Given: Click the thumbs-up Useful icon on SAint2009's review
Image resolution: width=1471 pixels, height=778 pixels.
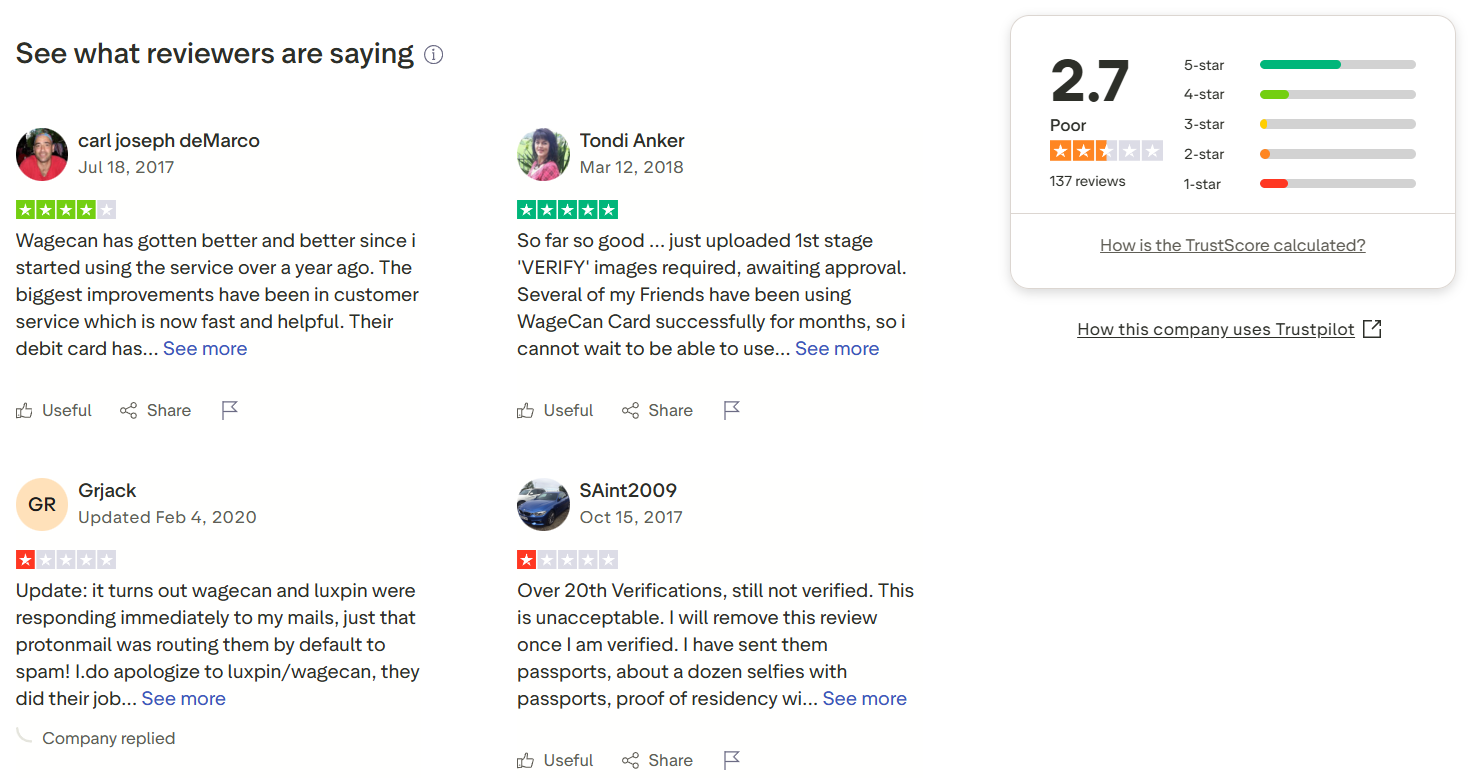Looking at the screenshot, I should pyautogui.click(x=526, y=760).
